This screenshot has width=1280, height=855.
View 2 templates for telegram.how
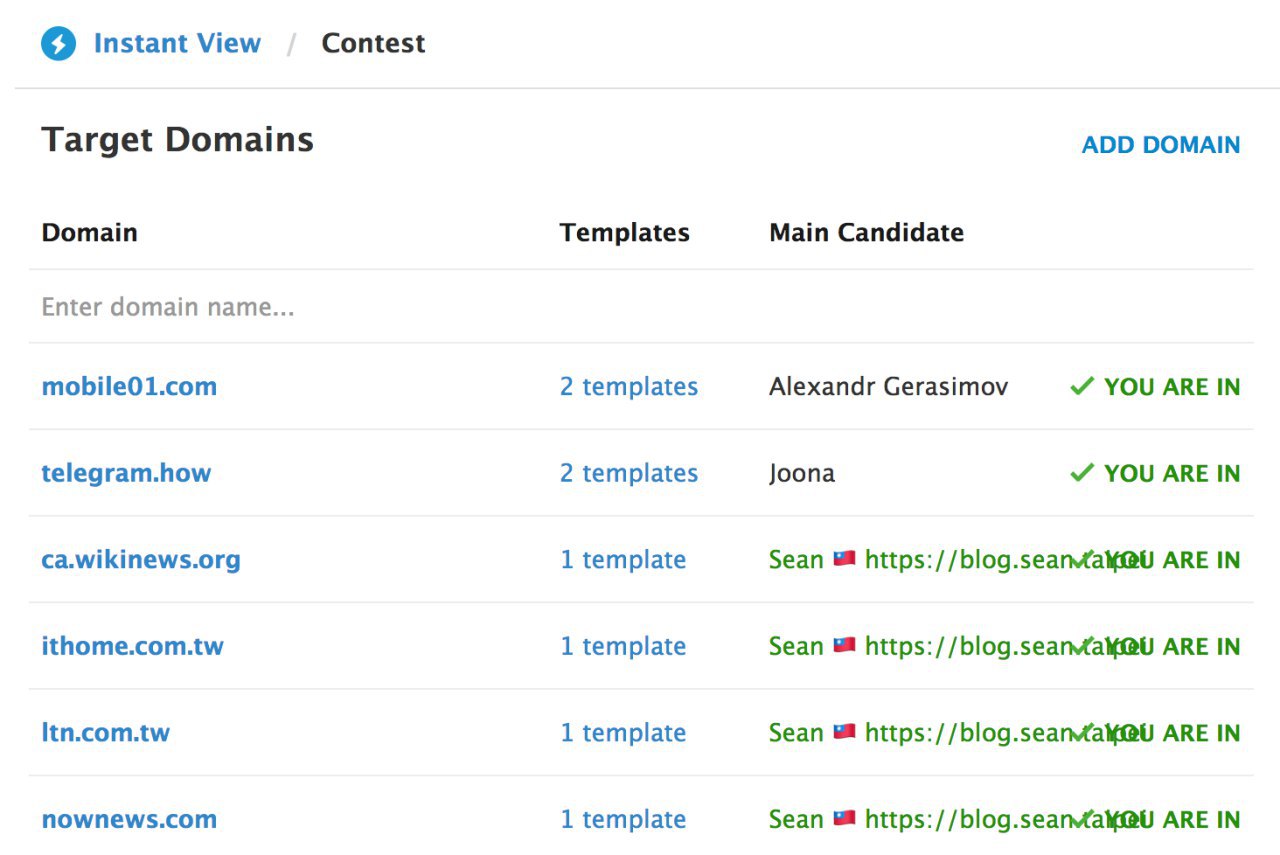click(629, 473)
